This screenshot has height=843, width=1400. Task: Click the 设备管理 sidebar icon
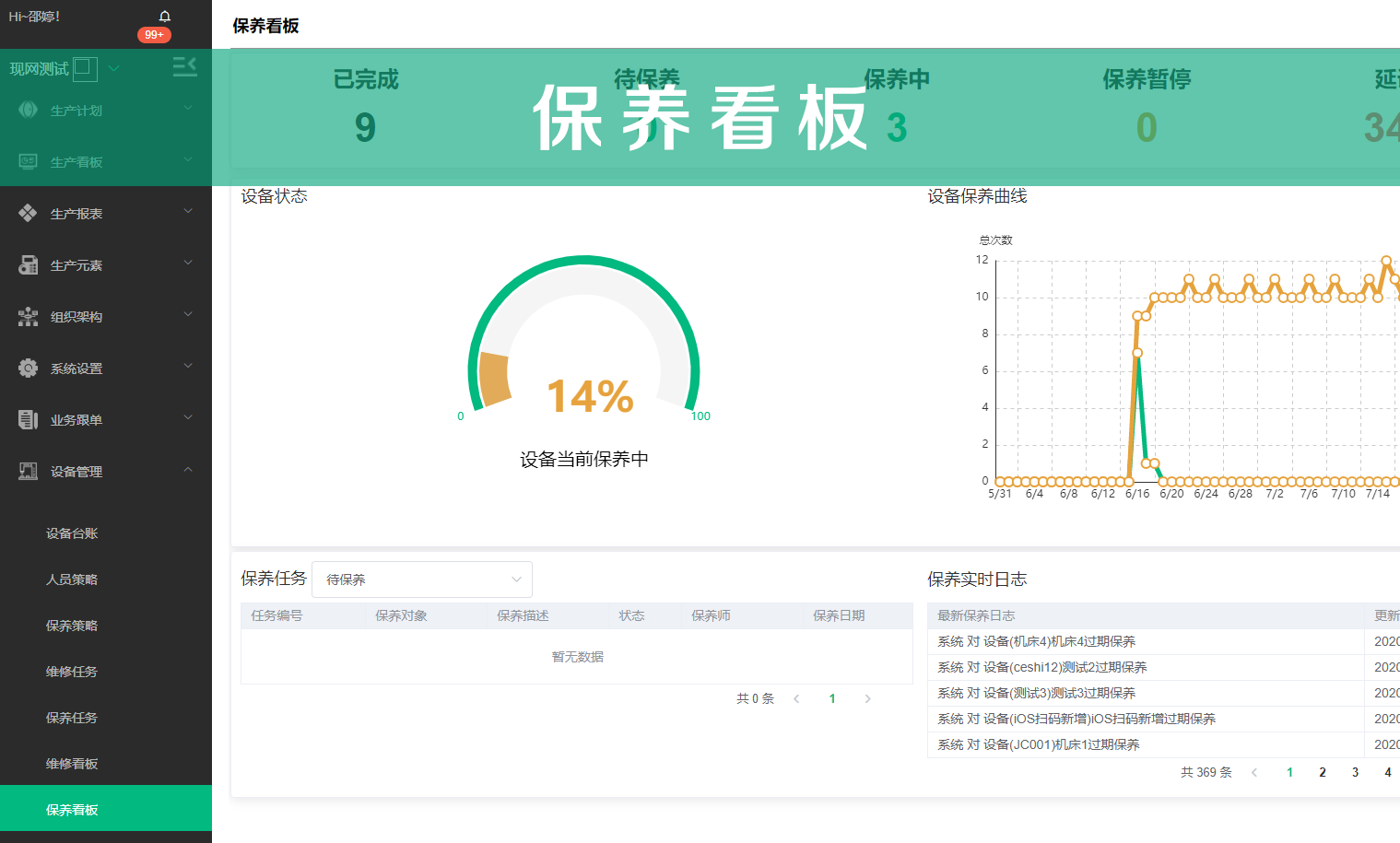[28, 472]
